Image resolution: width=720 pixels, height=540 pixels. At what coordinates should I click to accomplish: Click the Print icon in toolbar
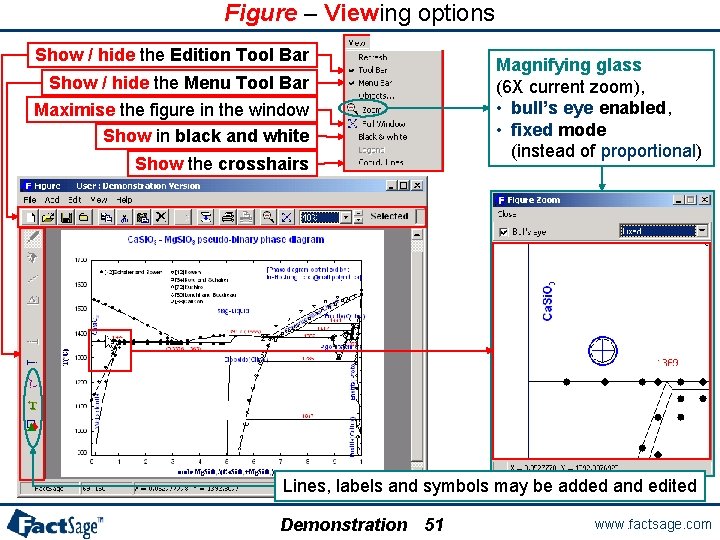[228, 217]
